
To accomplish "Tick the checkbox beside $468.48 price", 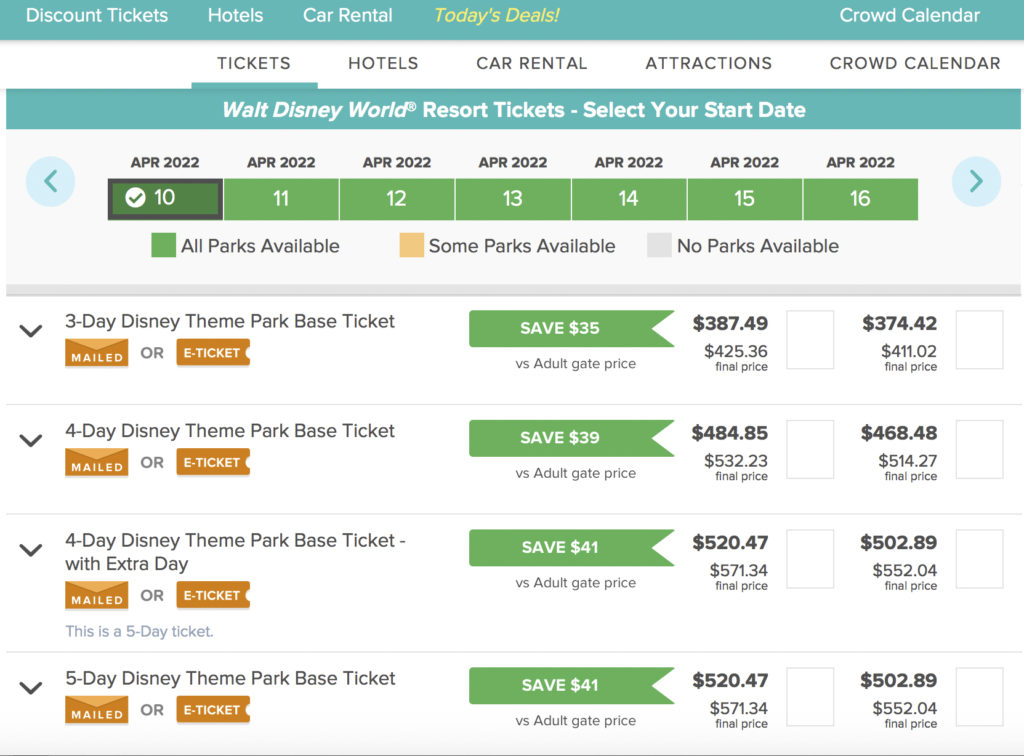I will click(978, 449).
